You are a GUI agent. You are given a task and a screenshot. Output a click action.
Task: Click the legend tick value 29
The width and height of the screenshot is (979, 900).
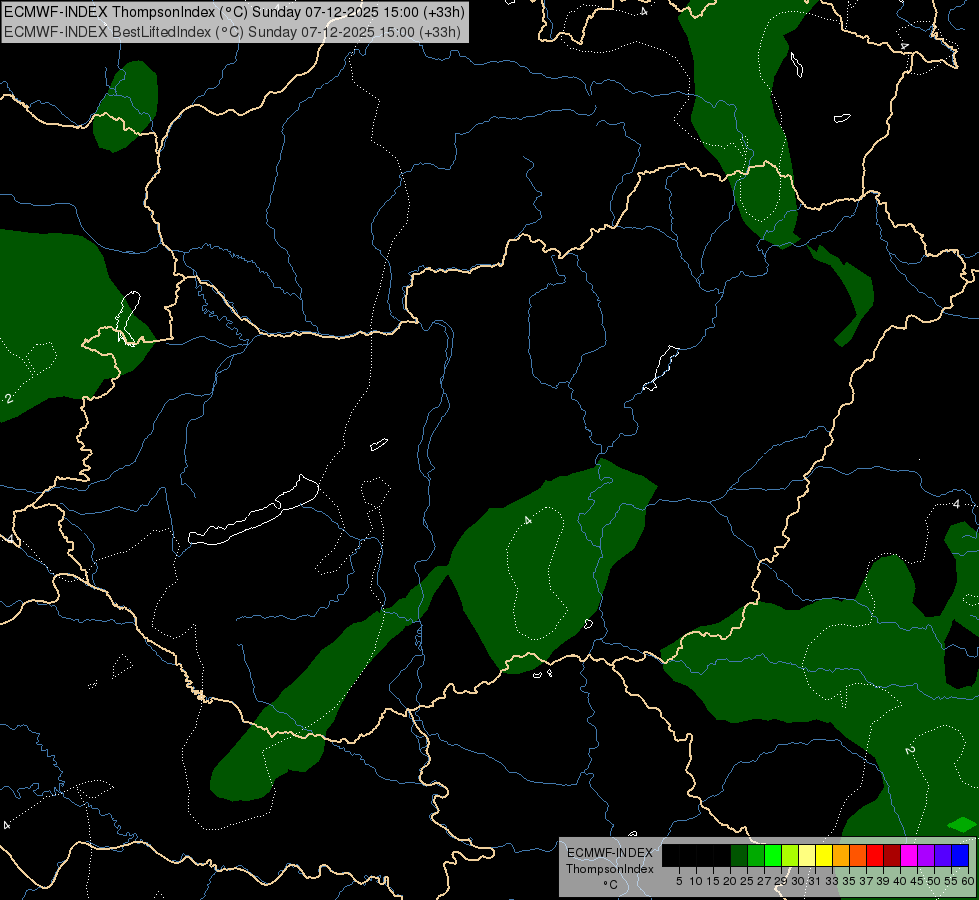point(781,881)
